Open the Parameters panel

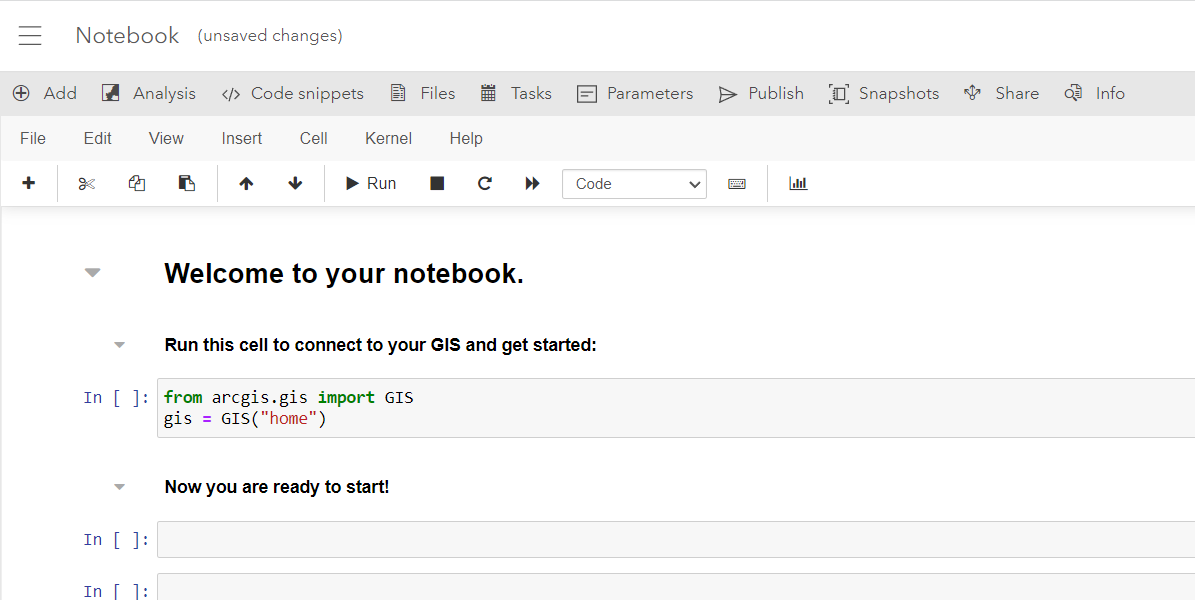click(x=635, y=93)
